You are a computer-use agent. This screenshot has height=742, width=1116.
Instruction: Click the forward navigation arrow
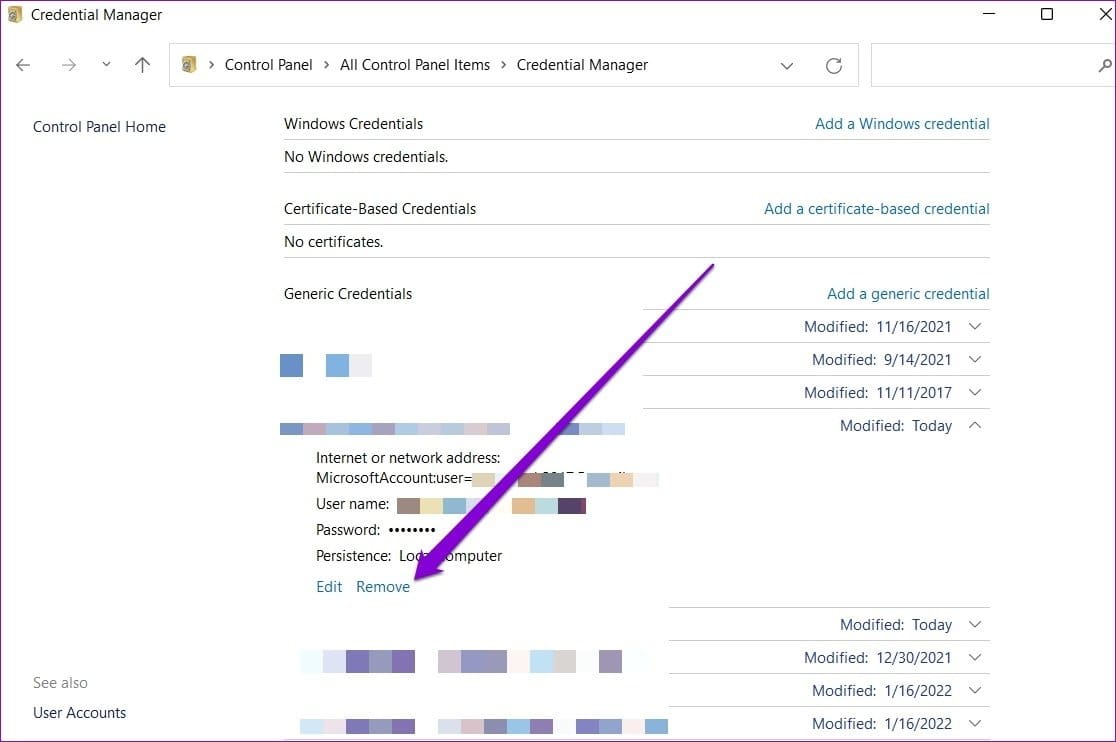pyautogui.click(x=68, y=65)
